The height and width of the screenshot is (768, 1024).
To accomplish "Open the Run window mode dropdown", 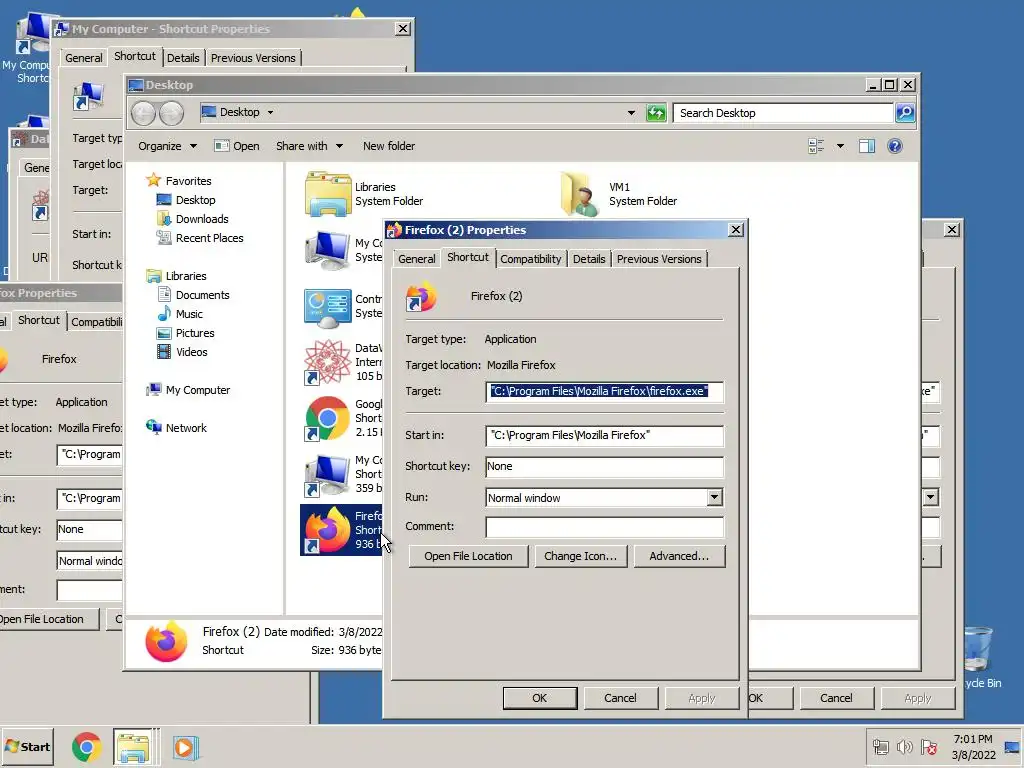I will pyautogui.click(x=714, y=498).
